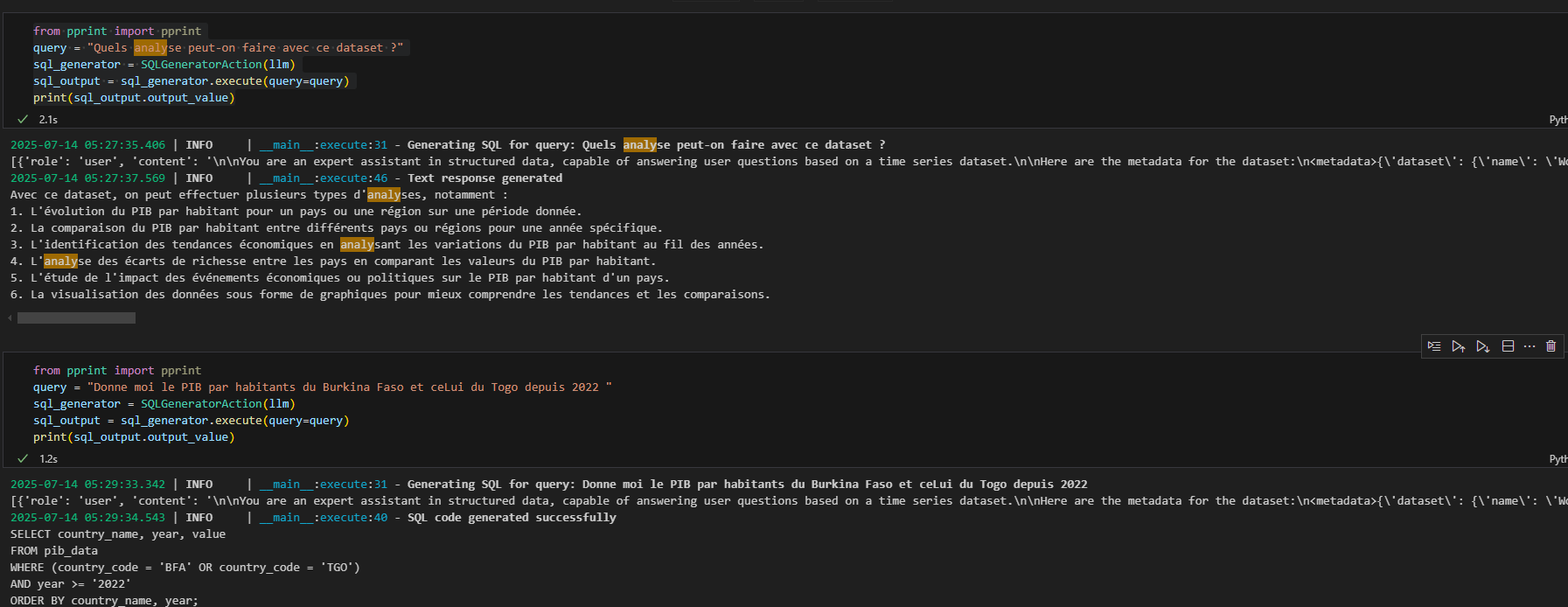
Task: Click the success checkmark next to 1.2s
Action: coord(23,459)
